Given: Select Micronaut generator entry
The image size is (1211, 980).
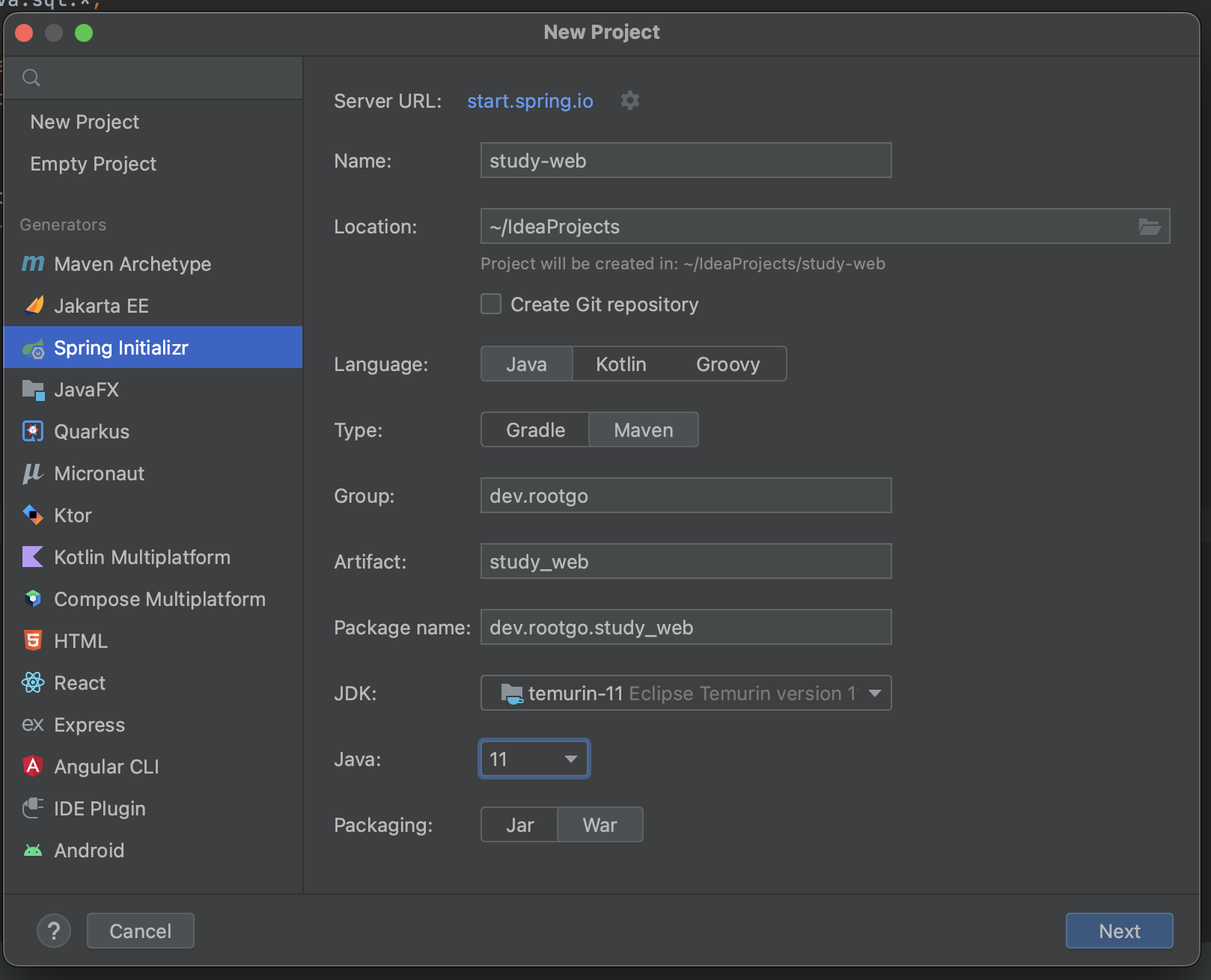Looking at the screenshot, I should [153, 474].
